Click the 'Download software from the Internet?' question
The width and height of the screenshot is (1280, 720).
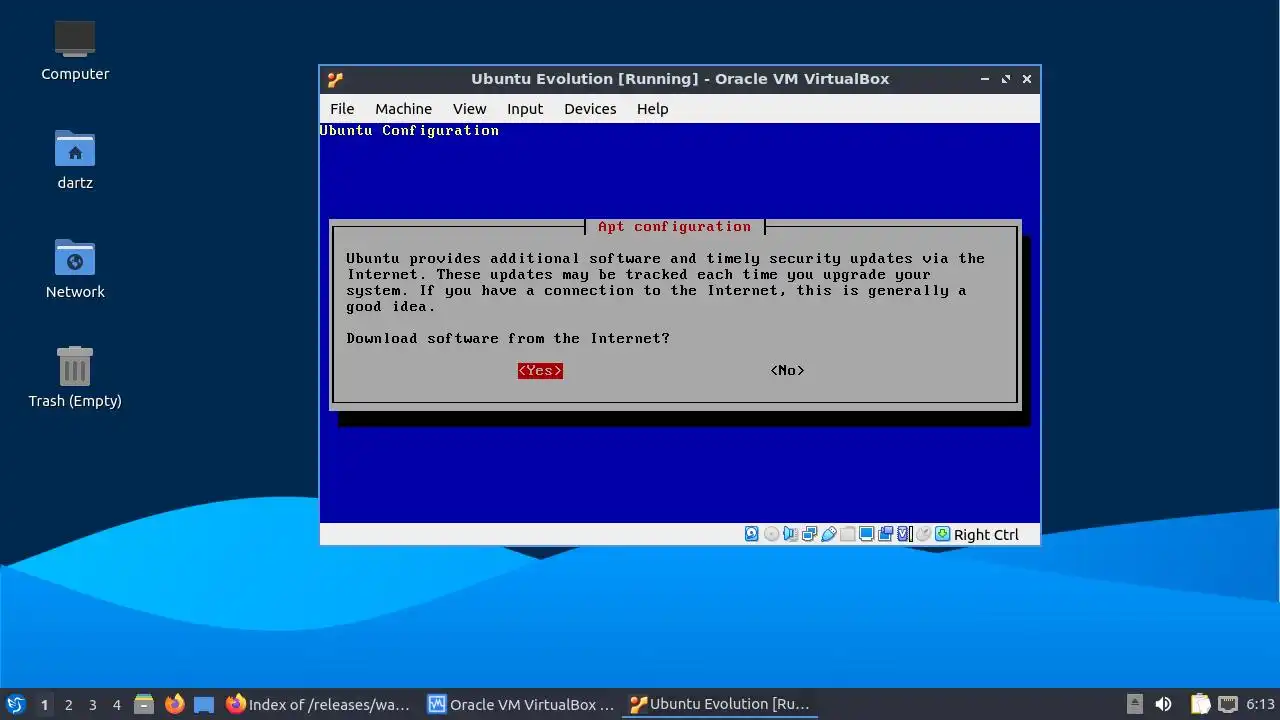(x=508, y=339)
